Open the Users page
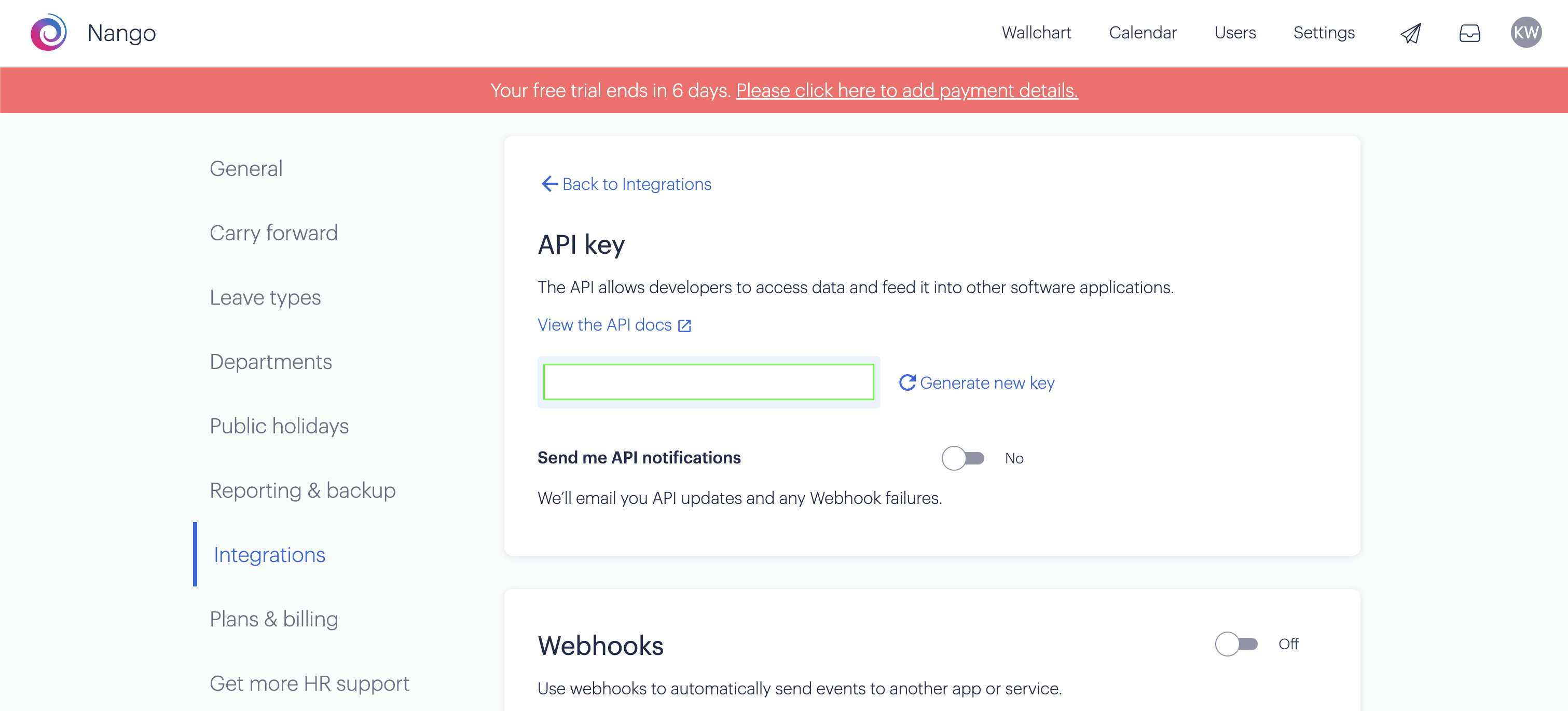This screenshot has height=711, width=1568. pyautogui.click(x=1235, y=33)
